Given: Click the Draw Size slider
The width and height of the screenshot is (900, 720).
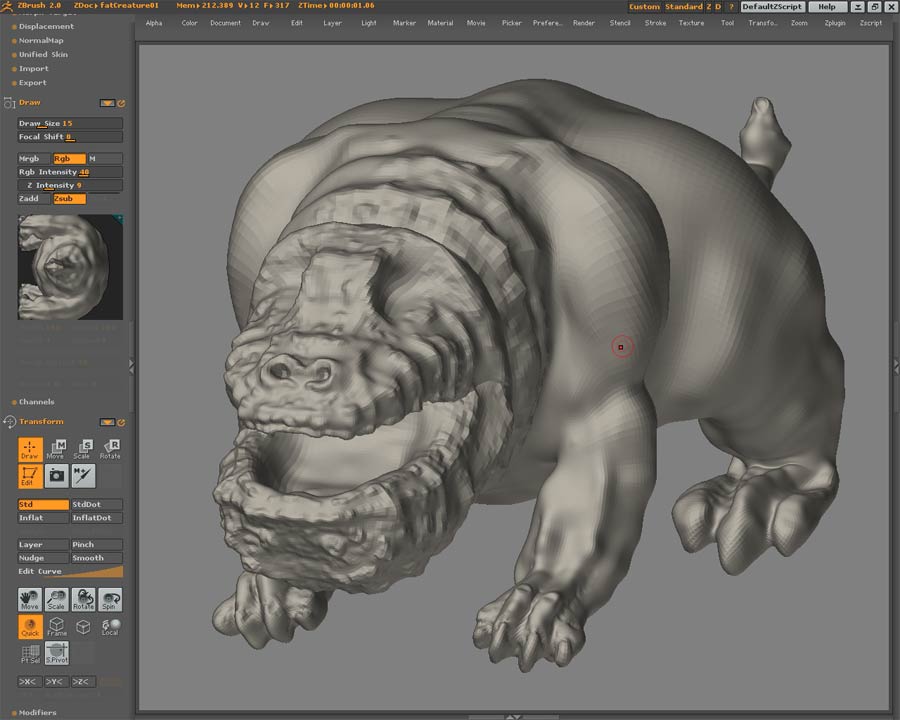Looking at the screenshot, I should tap(70, 124).
